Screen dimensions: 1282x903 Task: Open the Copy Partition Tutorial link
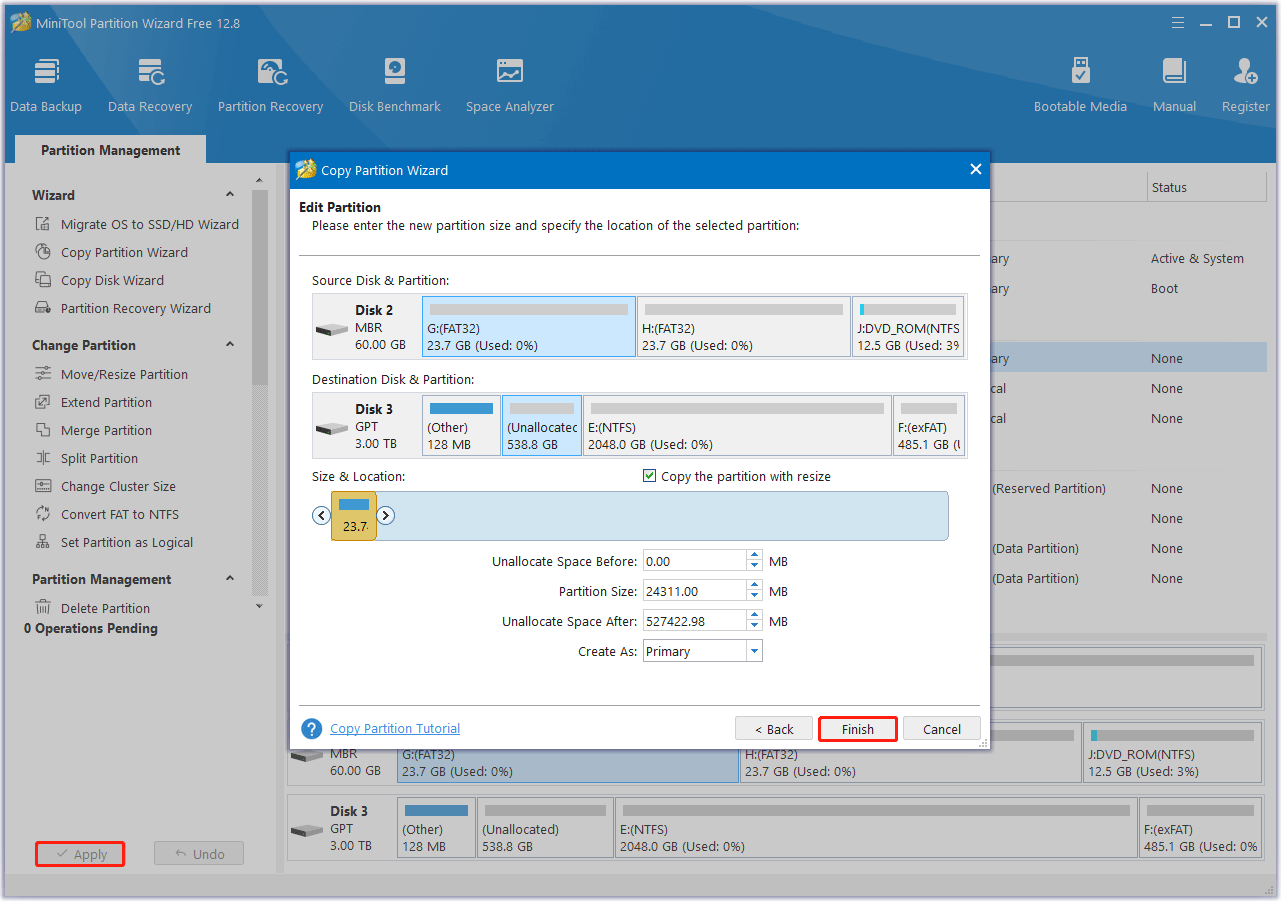(x=395, y=729)
